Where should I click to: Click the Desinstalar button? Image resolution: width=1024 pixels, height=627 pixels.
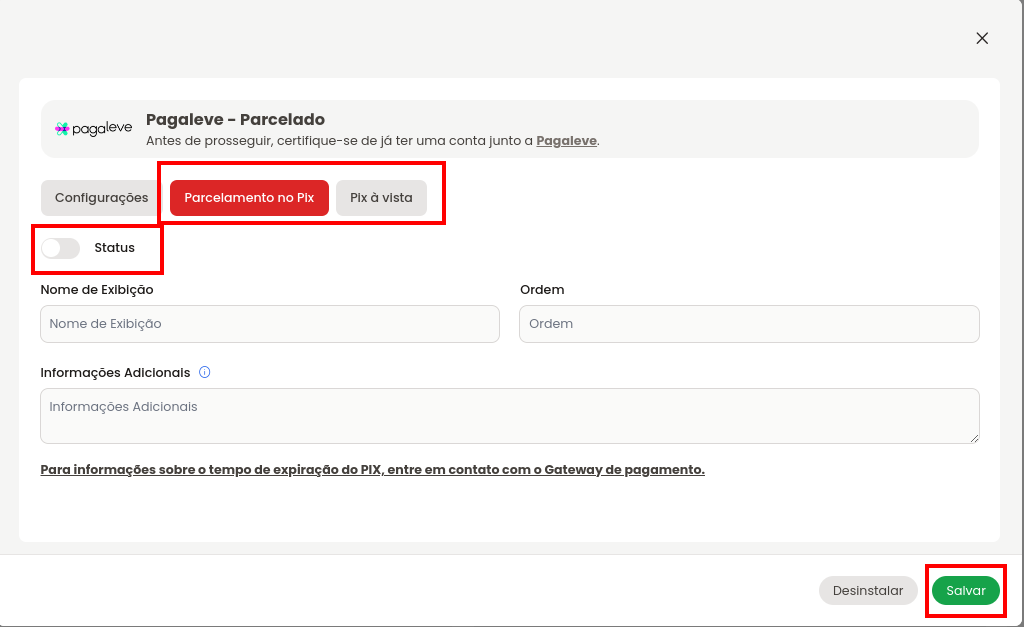(868, 590)
